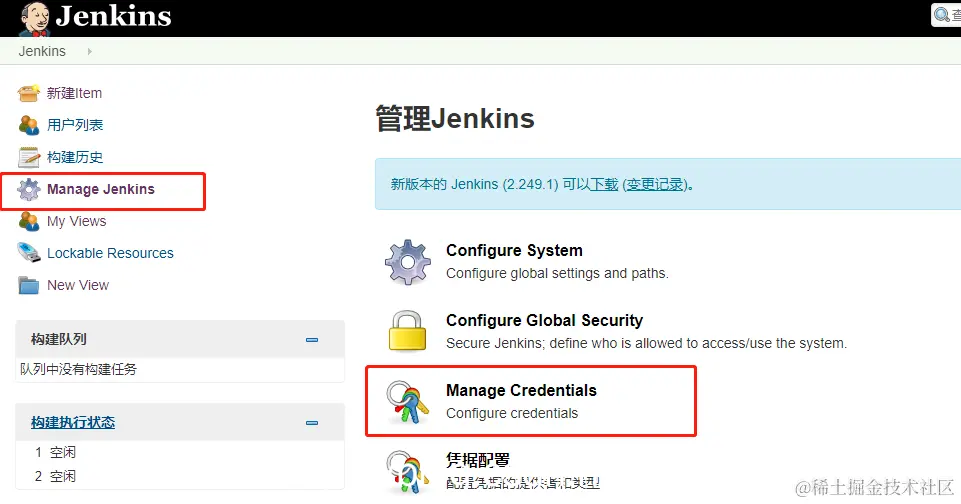961x504 pixels.
Task: Click the 凭据配置 keys icon
Action: coord(408,472)
